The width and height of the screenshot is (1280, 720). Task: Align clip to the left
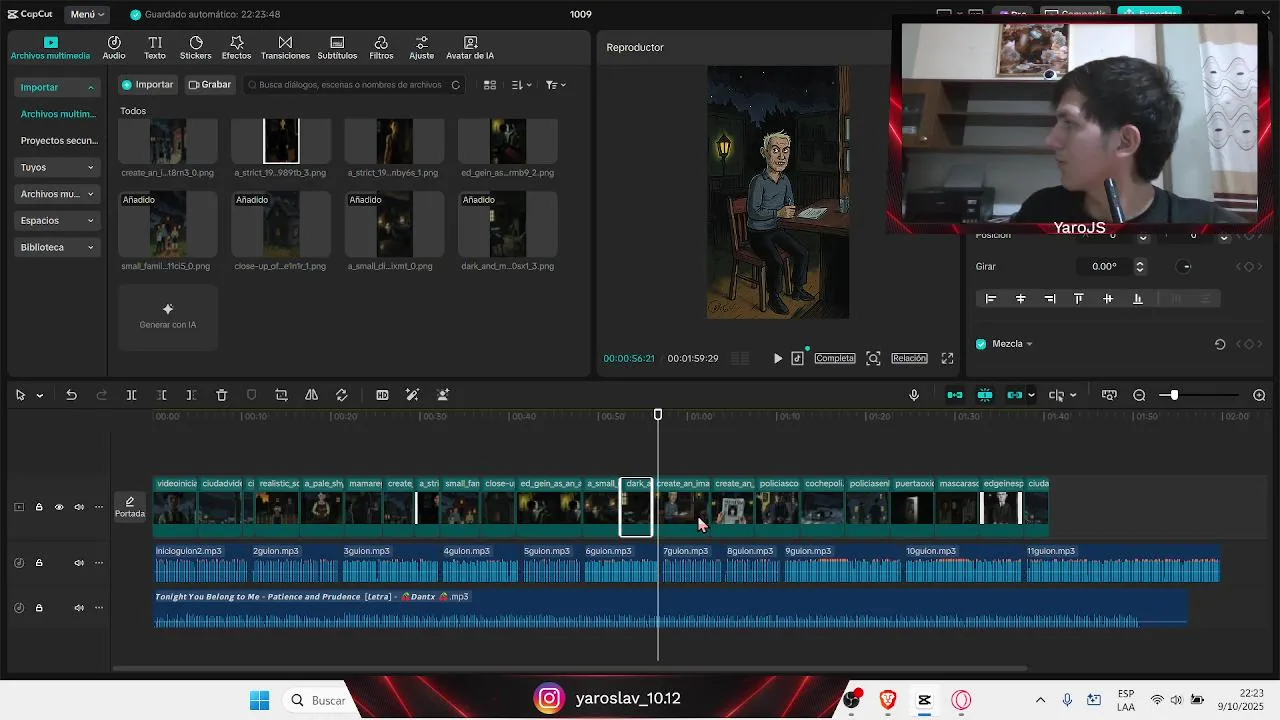click(991, 299)
